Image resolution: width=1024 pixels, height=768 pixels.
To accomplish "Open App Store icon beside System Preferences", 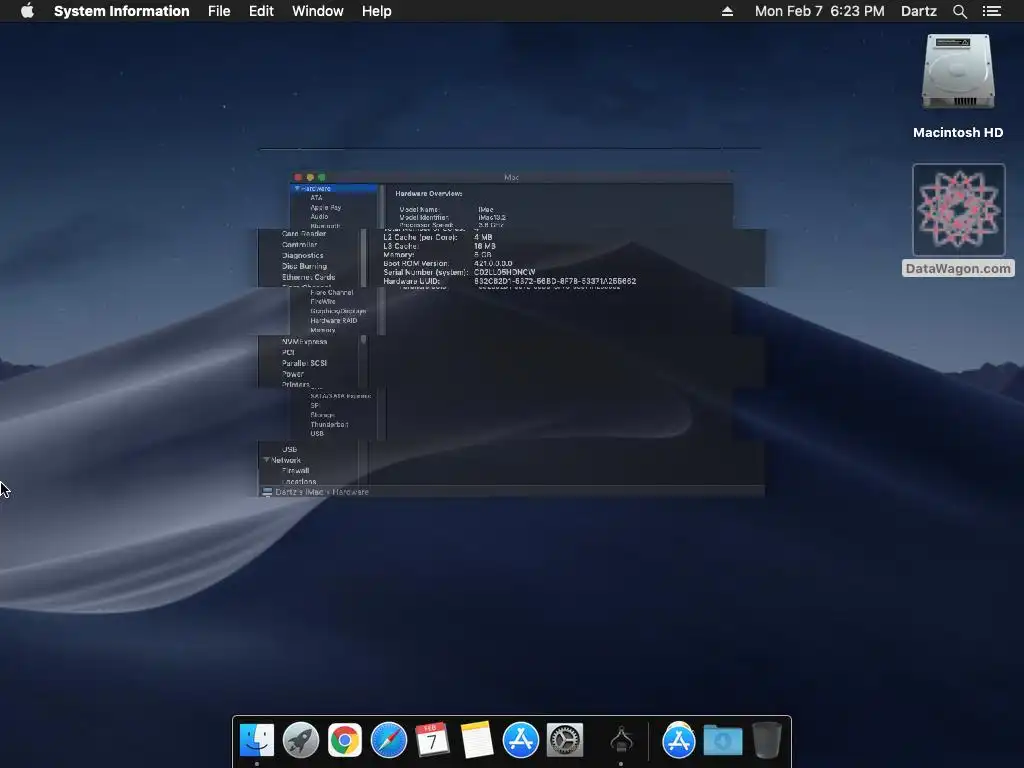I will [520, 741].
